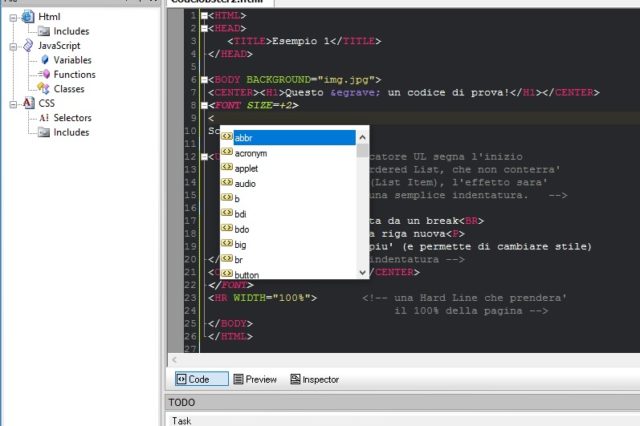Click autocomplete scrollbar up arrow
The width and height of the screenshot is (640, 426).
[x=362, y=138]
